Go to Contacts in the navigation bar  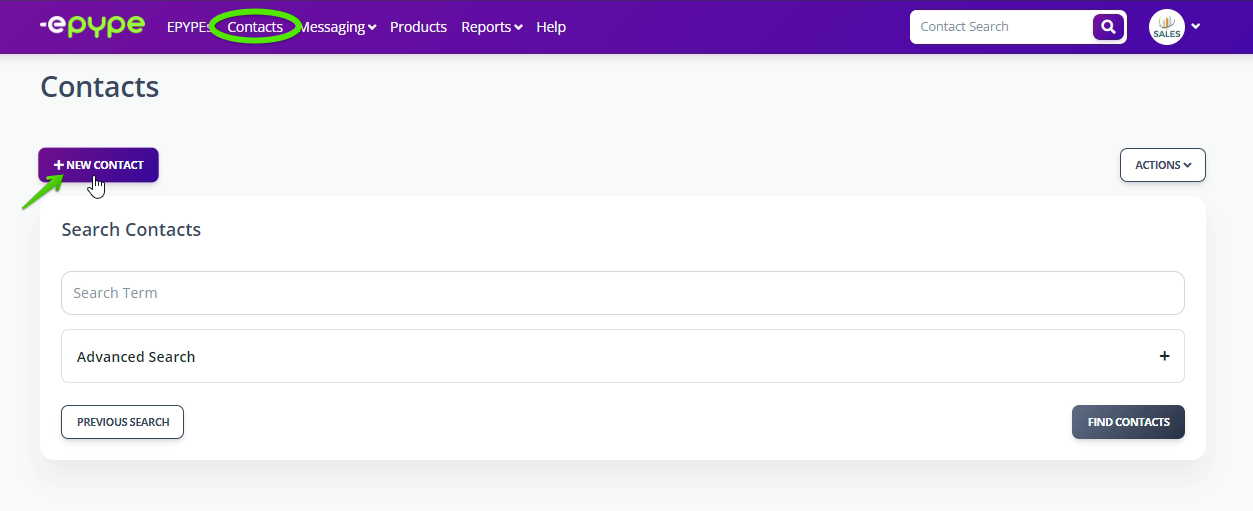click(x=255, y=27)
